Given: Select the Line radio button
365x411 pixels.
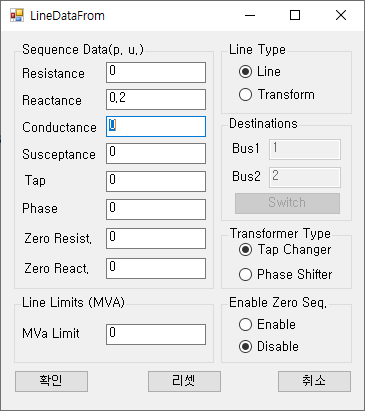Looking at the screenshot, I should (260, 72).
